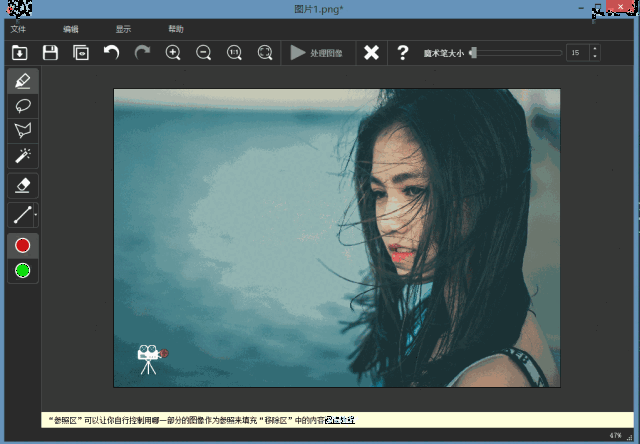The image size is (640, 444).
Task: Redo the undone action
Action: pos(142,53)
